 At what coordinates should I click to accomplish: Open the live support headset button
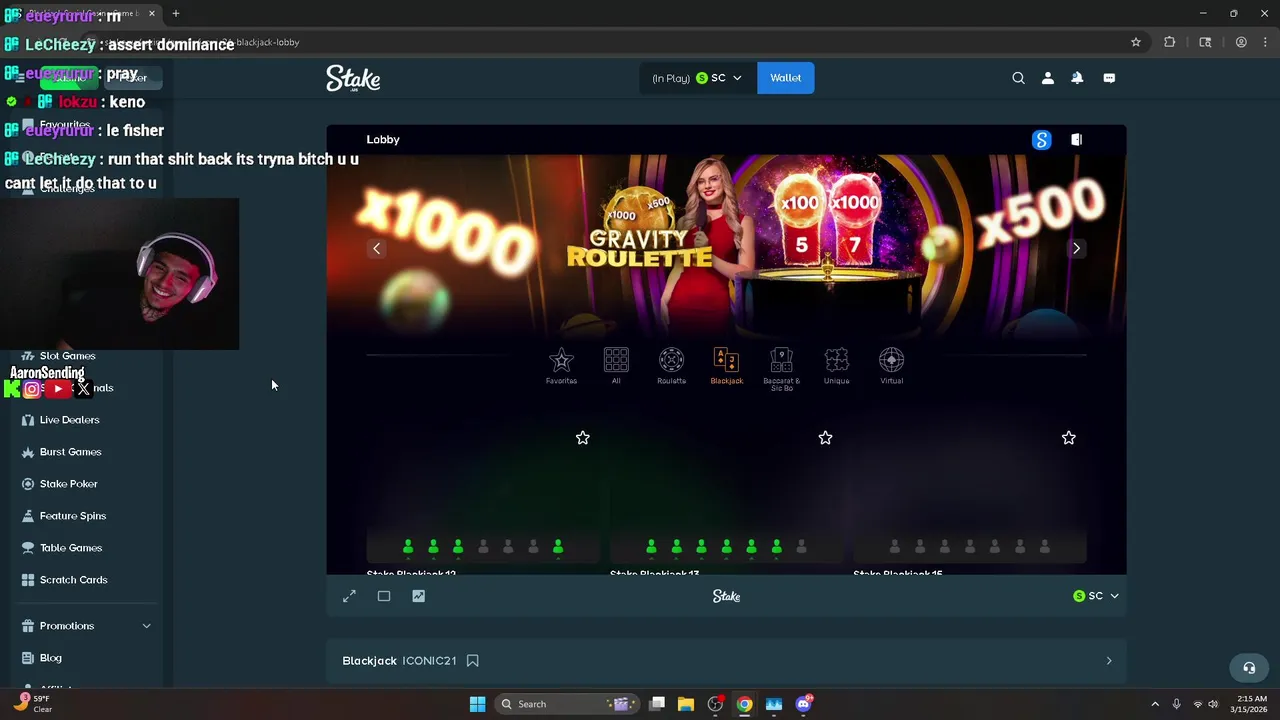click(x=1248, y=668)
